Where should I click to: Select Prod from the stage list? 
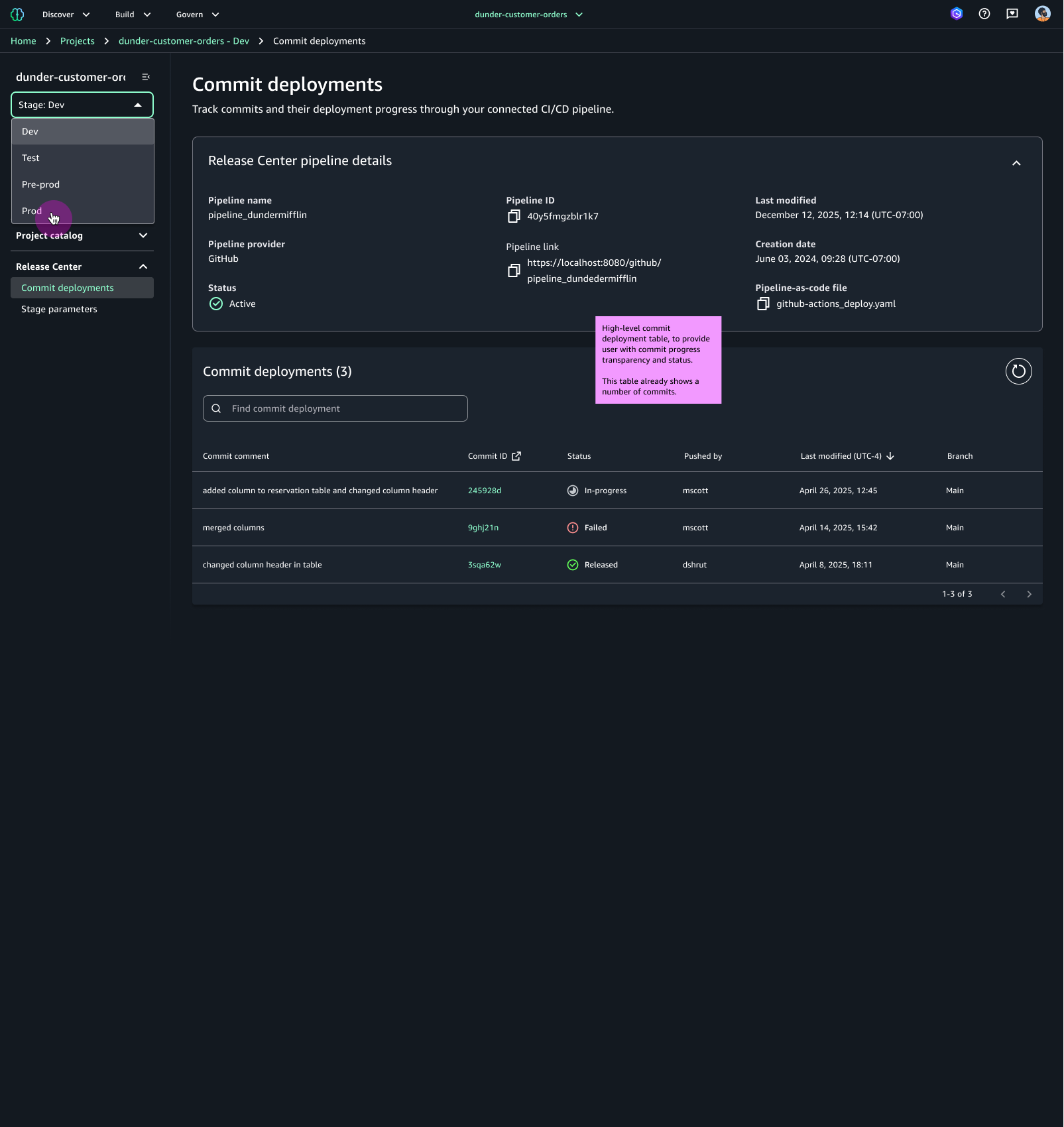click(32, 211)
